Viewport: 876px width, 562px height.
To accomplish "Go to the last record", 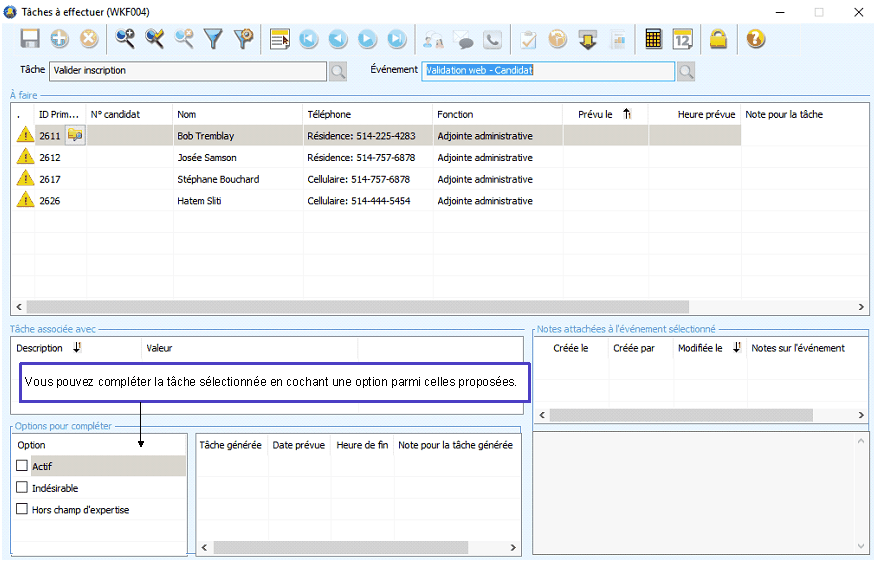I will point(397,39).
